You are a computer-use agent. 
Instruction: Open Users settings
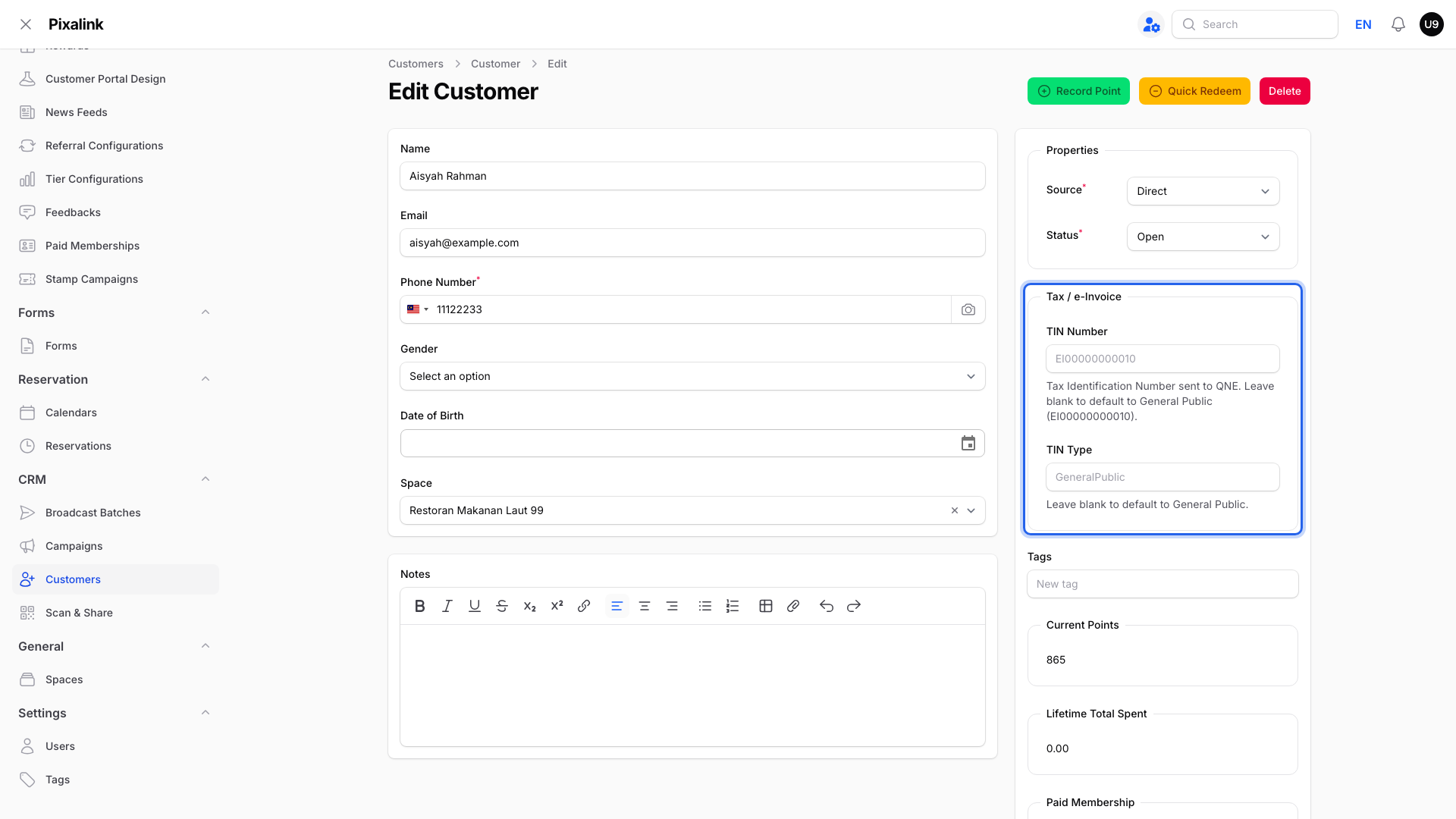[115, 746]
